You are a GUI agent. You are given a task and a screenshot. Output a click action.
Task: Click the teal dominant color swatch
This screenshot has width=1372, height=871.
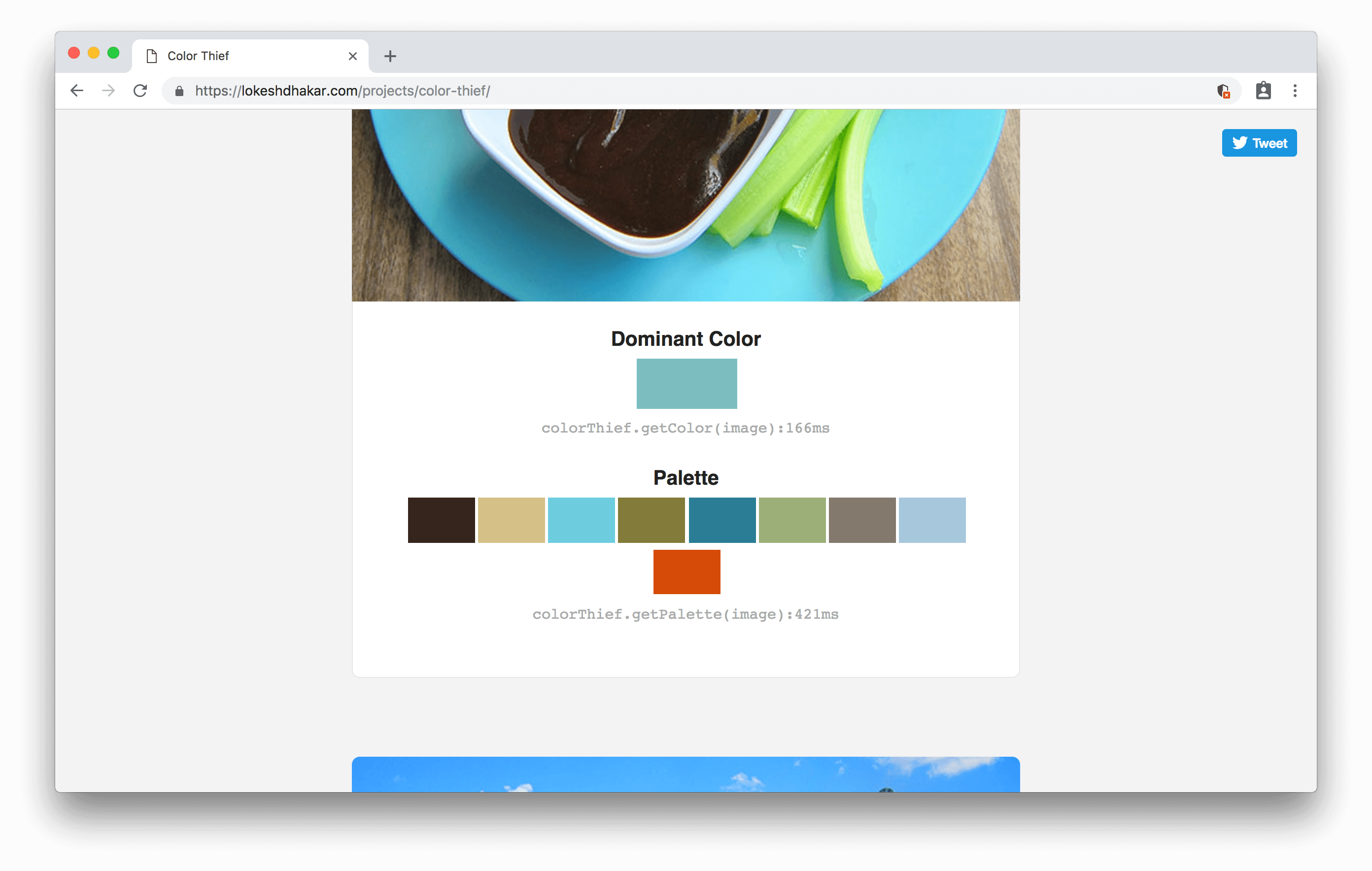coord(686,383)
